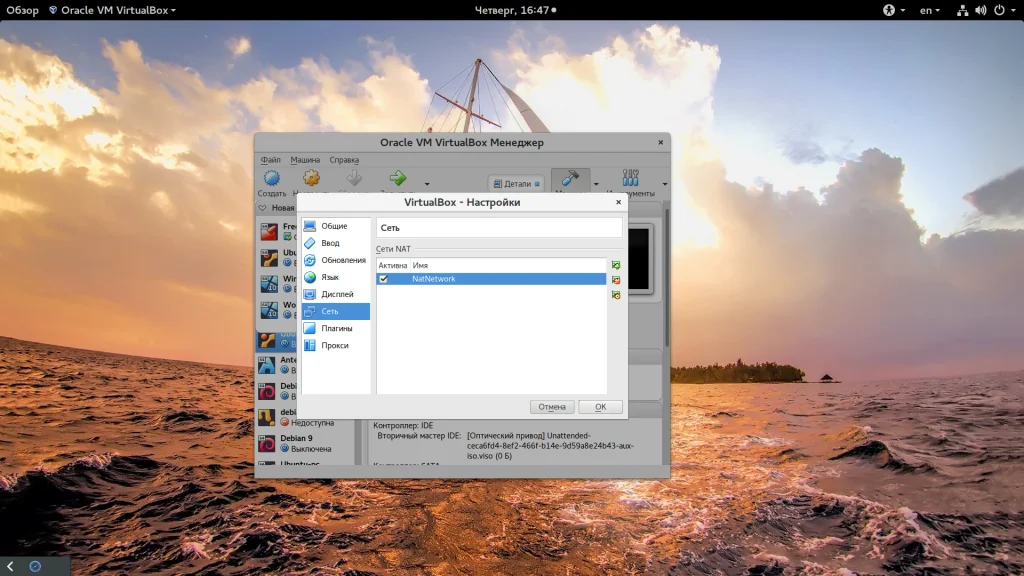Select the Прокси settings category
The image size is (1024, 576).
point(334,345)
